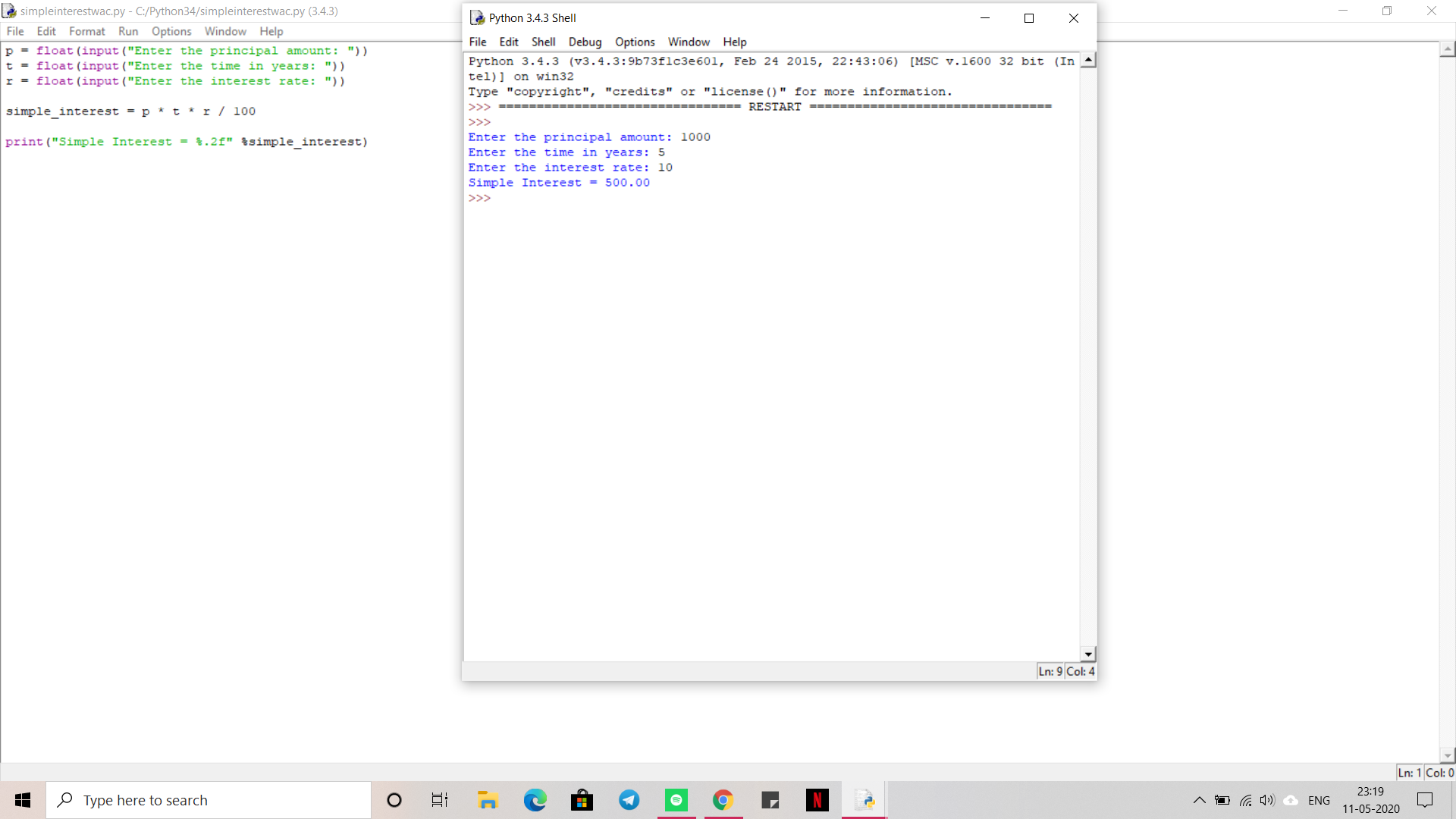
Task: Open File Explorer from the taskbar
Action: [x=488, y=800]
